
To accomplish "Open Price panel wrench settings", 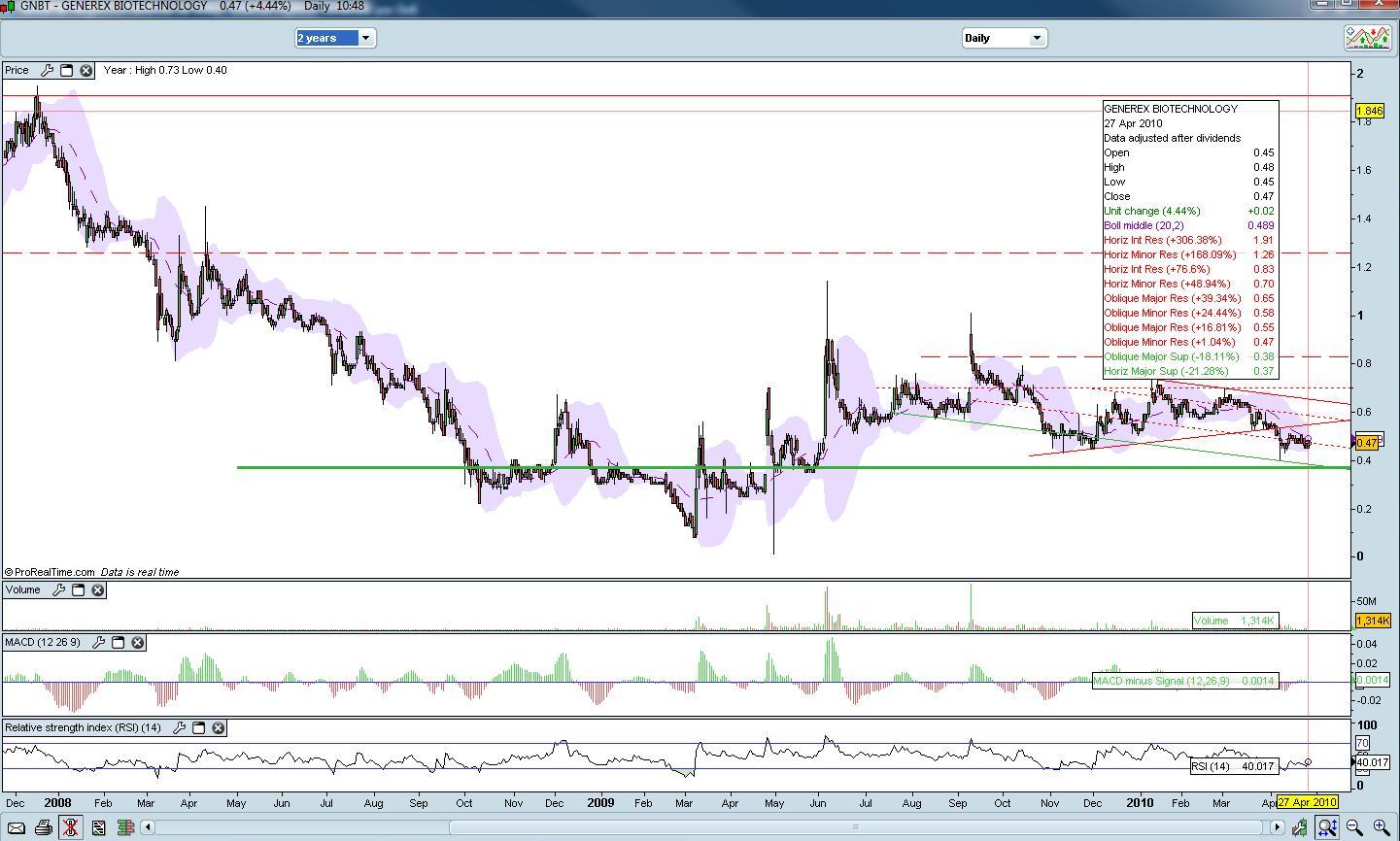I will point(47,70).
